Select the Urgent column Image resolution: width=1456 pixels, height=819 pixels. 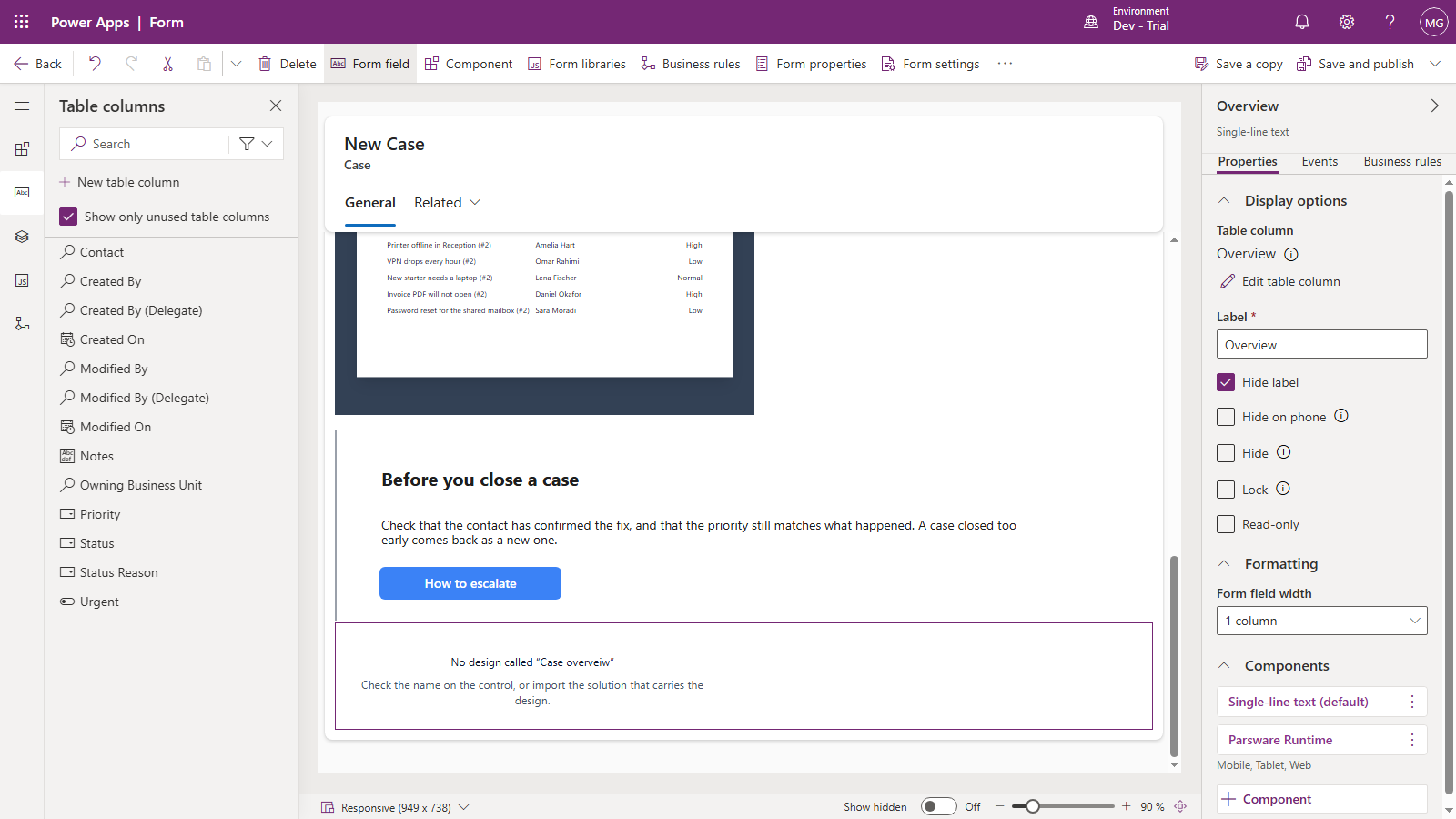pos(171,602)
